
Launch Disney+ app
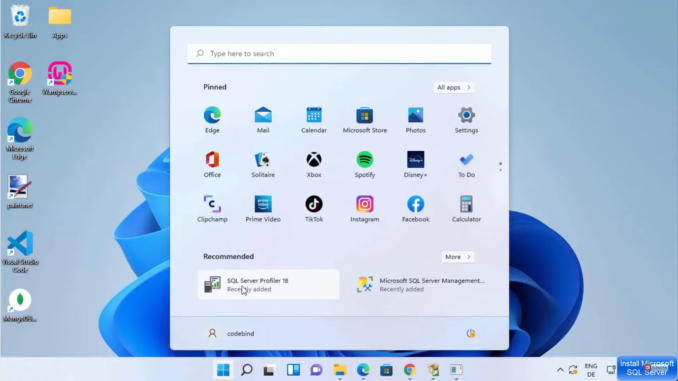pyautogui.click(x=416, y=164)
